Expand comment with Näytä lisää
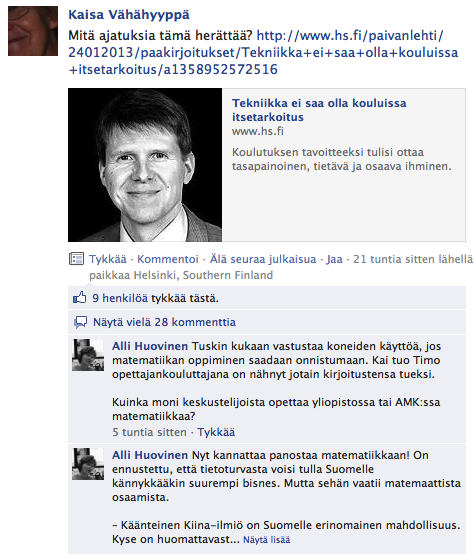Image resolution: width=474 pixels, height=554 pixels. 267,540
